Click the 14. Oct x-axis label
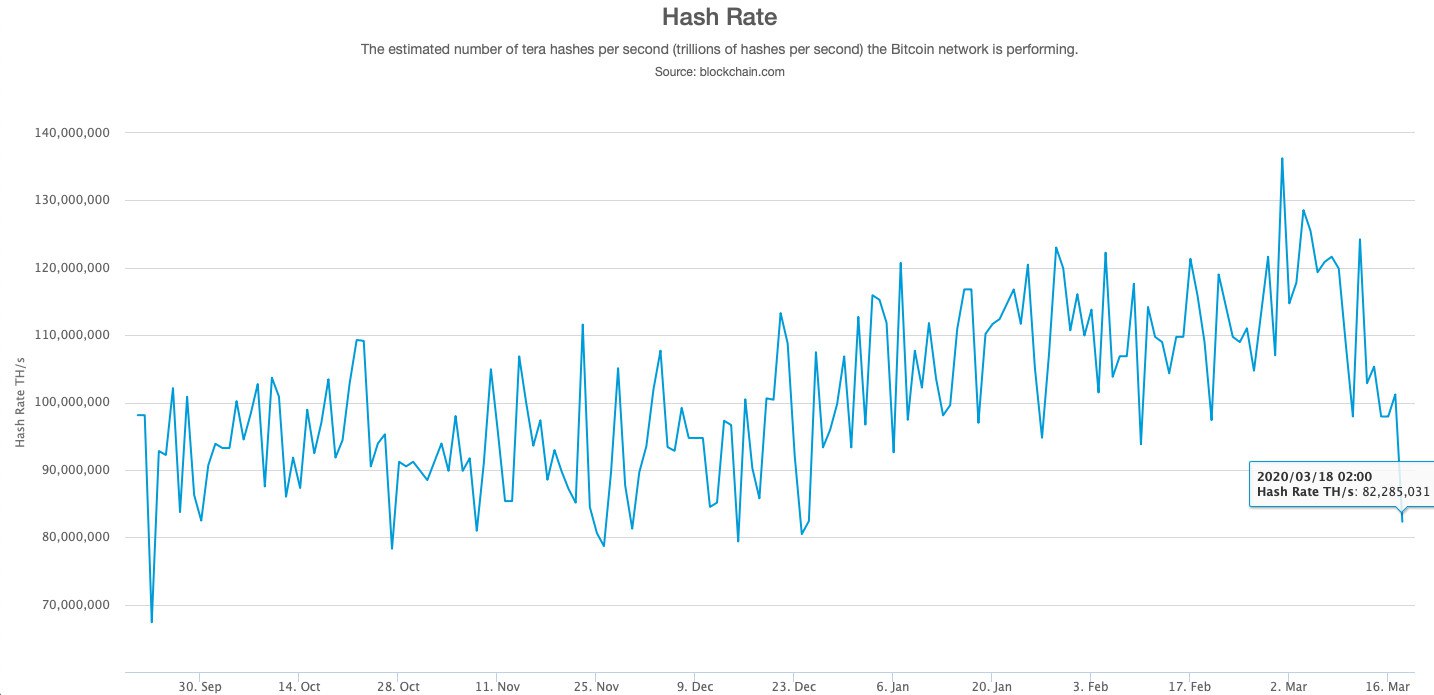This screenshot has width=1434, height=695. tap(298, 687)
